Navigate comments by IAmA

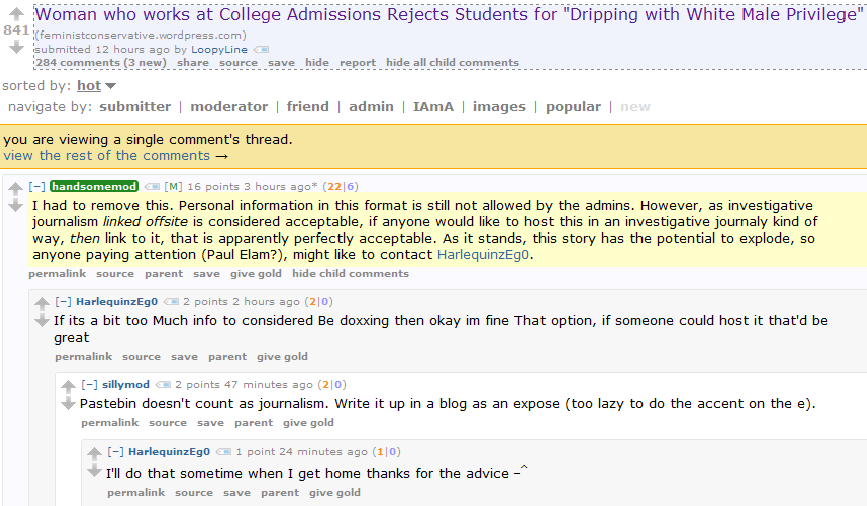[433, 106]
